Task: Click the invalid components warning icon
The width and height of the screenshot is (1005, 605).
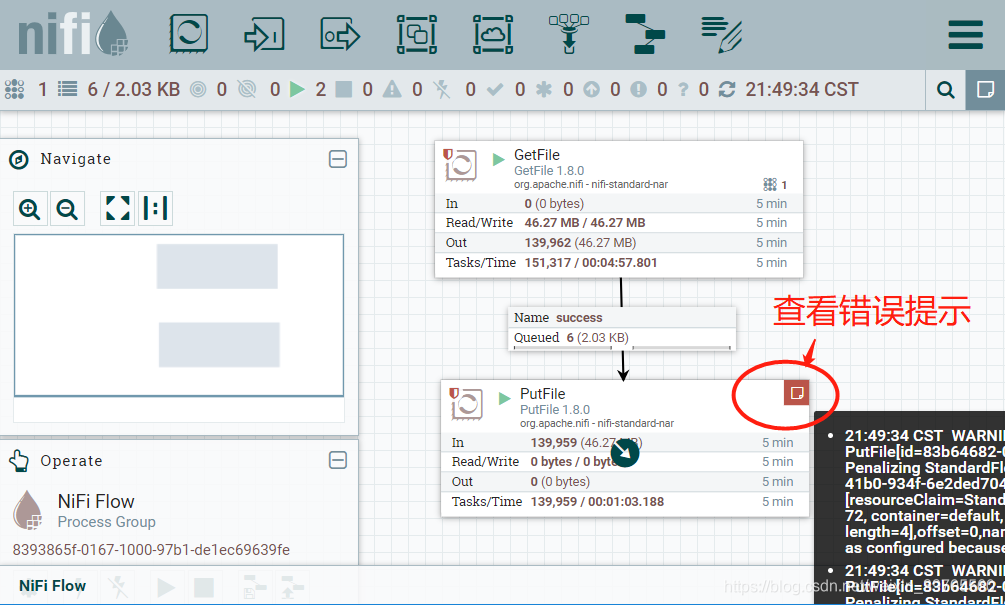Action: point(392,89)
